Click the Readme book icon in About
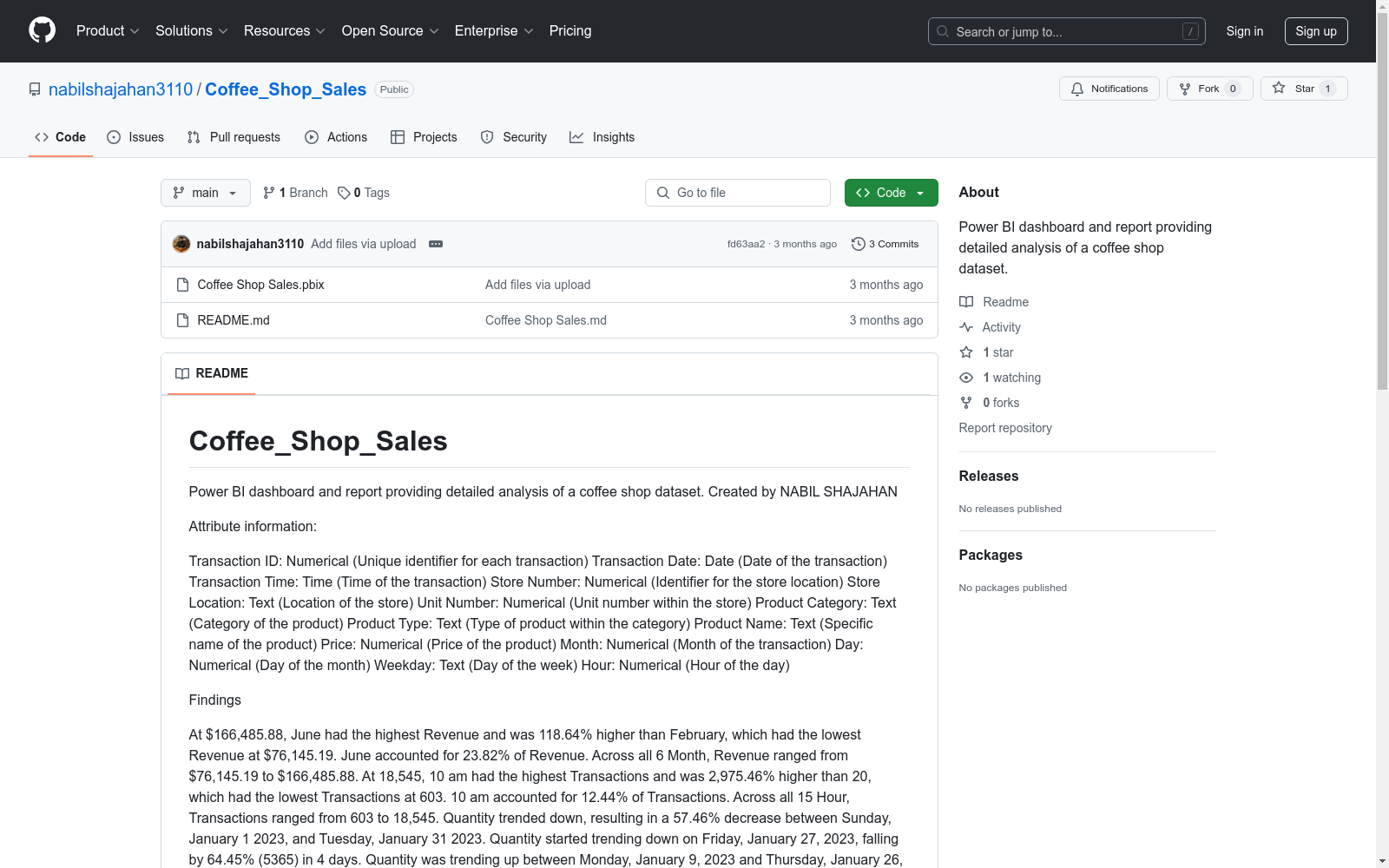The image size is (1389, 868). coord(966,302)
